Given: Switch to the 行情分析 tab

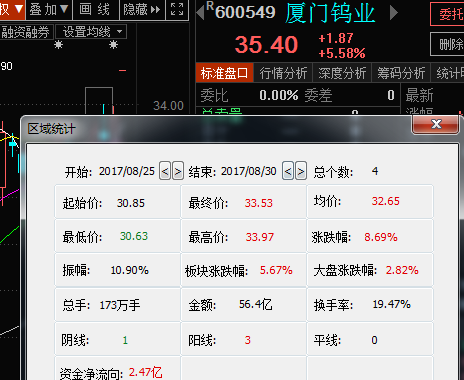Looking at the screenshot, I should [x=283, y=73].
